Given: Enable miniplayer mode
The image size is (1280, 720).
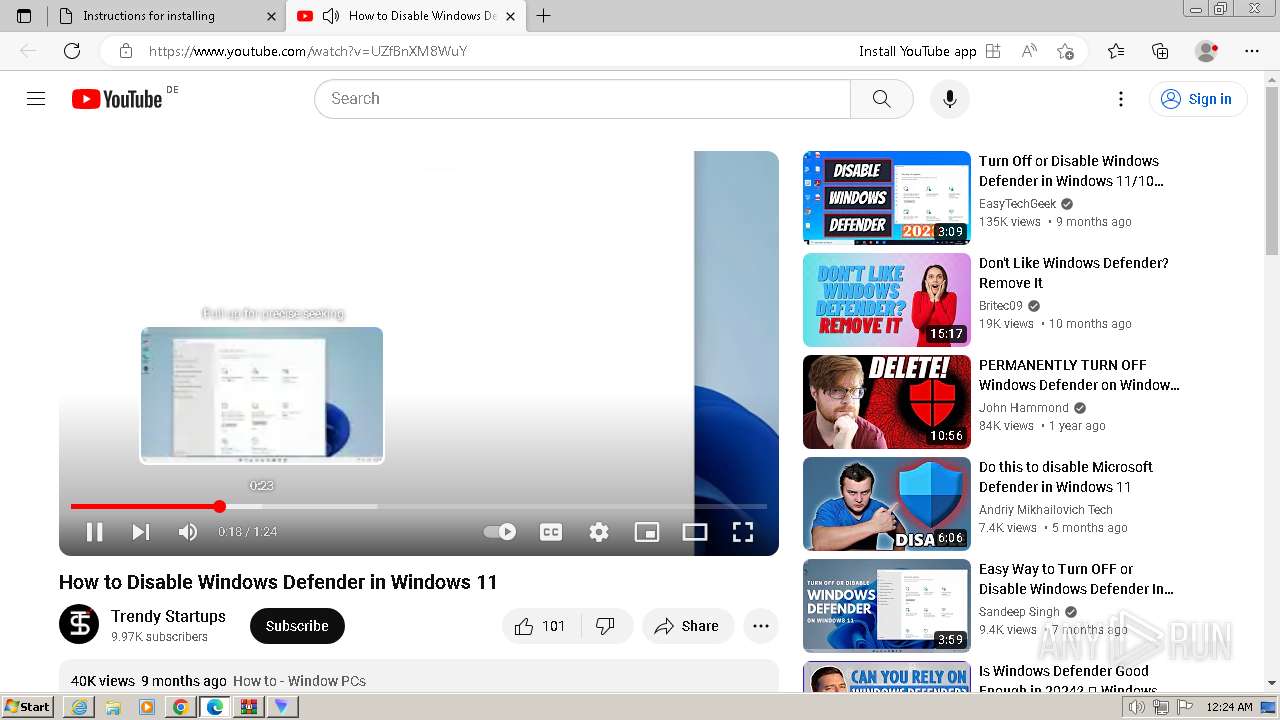Looking at the screenshot, I should 647,532.
